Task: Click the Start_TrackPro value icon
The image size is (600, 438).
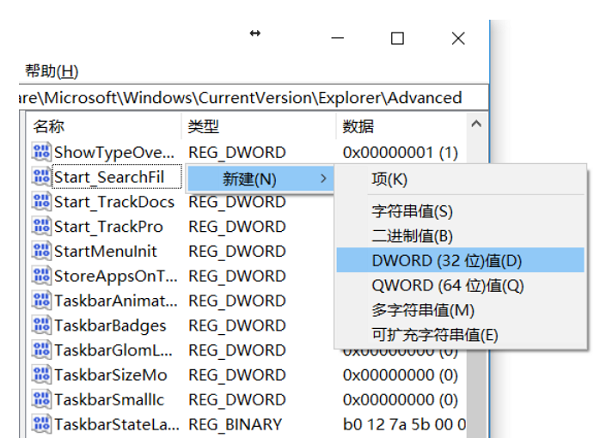Action: point(41,226)
